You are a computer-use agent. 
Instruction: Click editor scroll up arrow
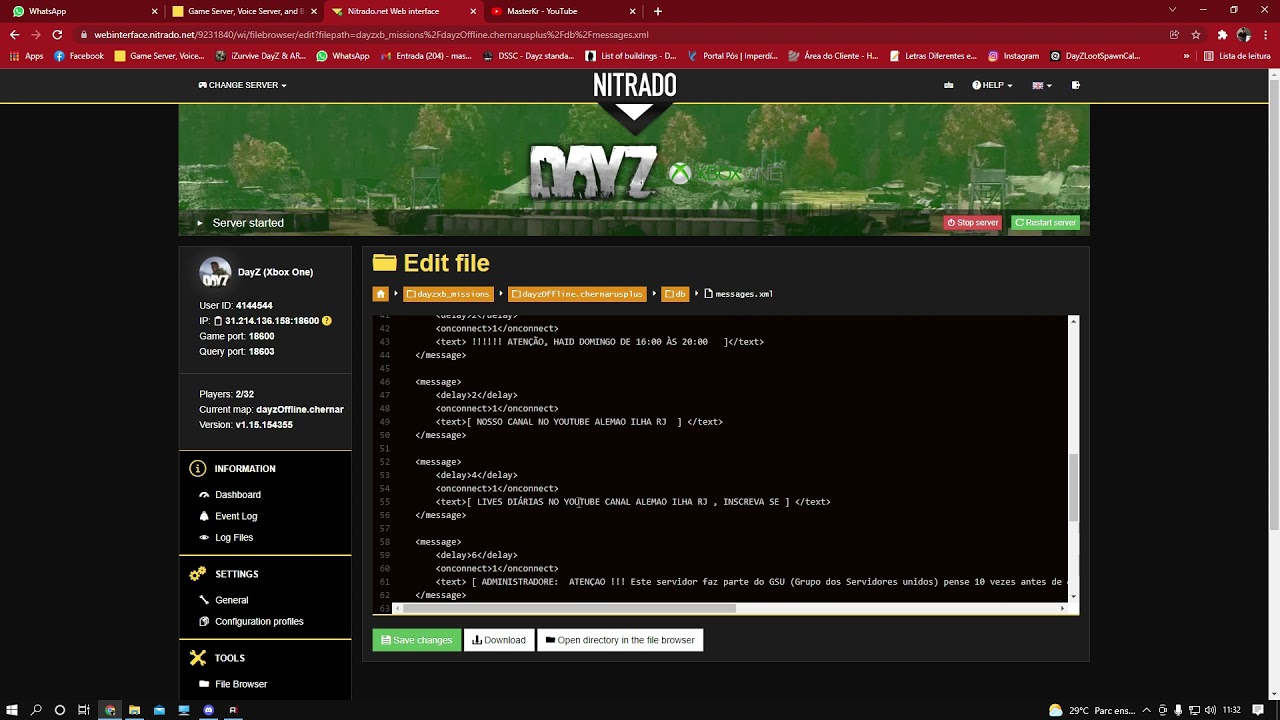click(x=1074, y=321)
